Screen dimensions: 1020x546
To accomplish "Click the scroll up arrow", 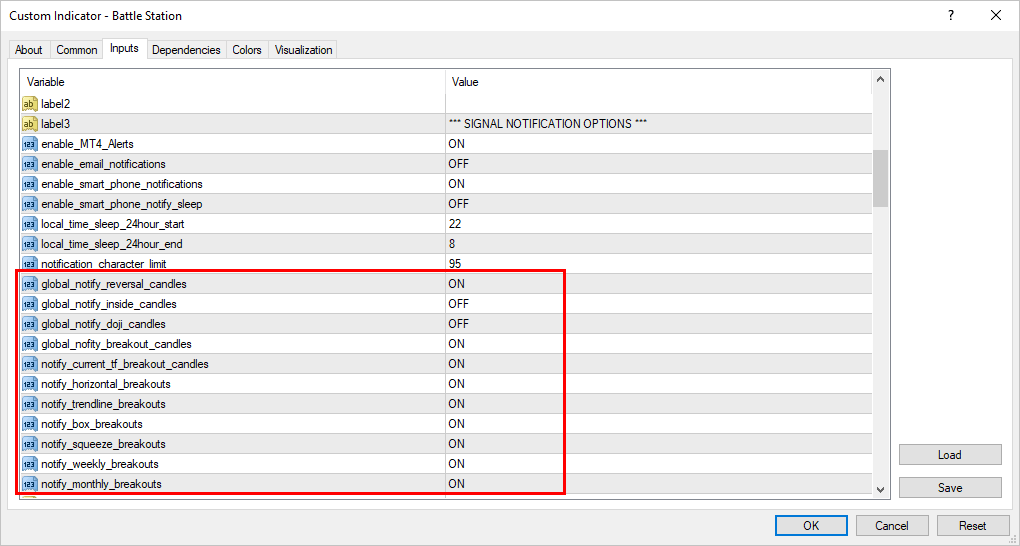I will point(881,79).
